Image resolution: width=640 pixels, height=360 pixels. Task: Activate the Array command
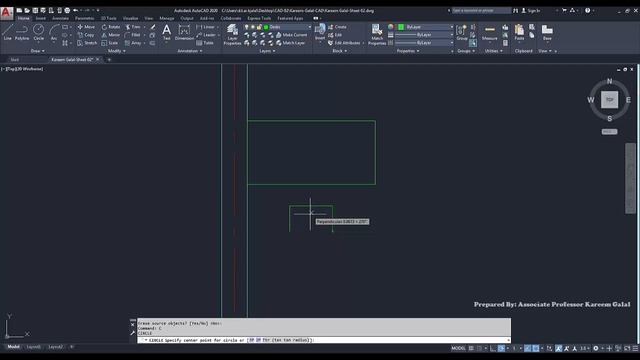coord(133,43)
